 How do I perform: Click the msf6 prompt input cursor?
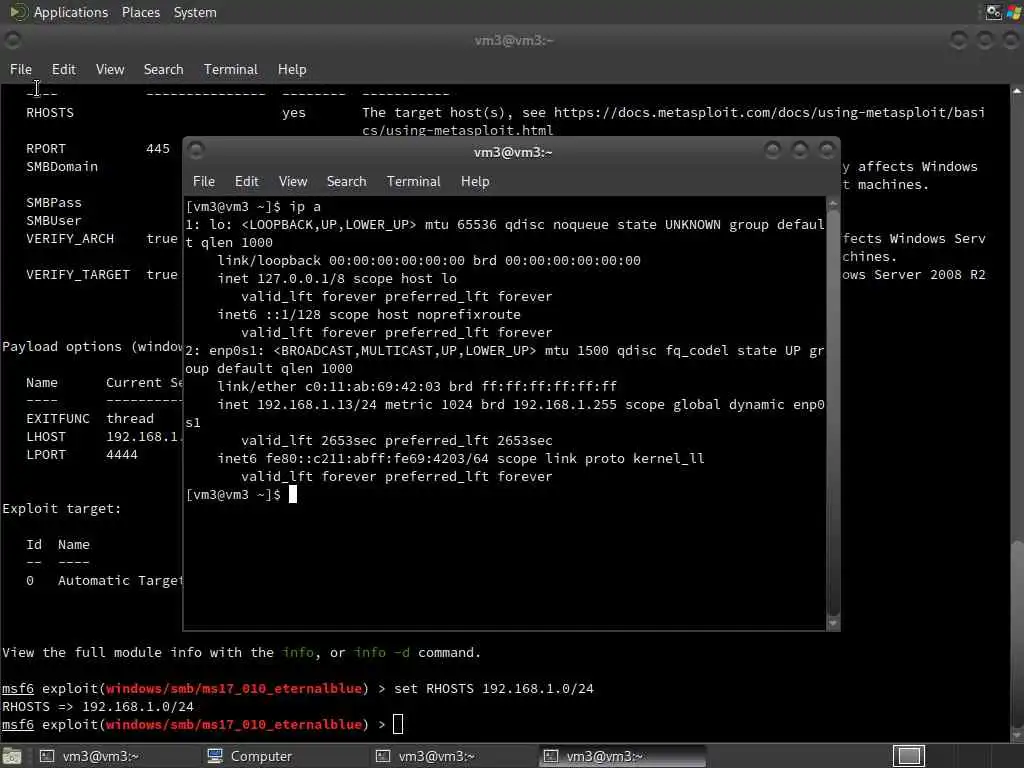398,724
